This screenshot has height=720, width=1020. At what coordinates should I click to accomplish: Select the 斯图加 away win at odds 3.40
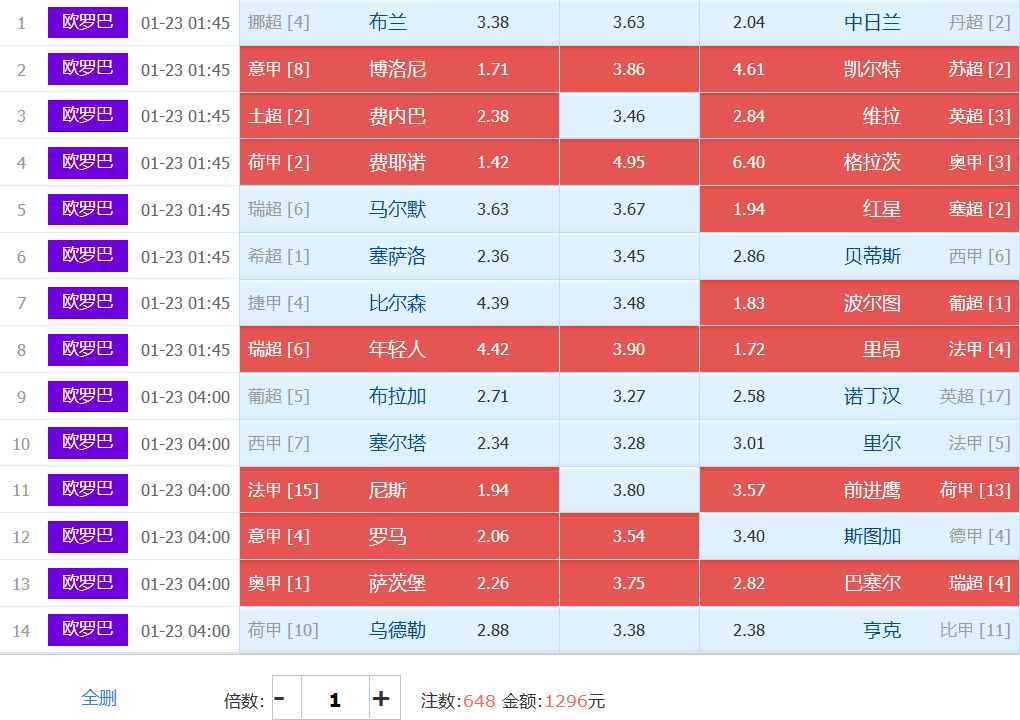point(859,537)
